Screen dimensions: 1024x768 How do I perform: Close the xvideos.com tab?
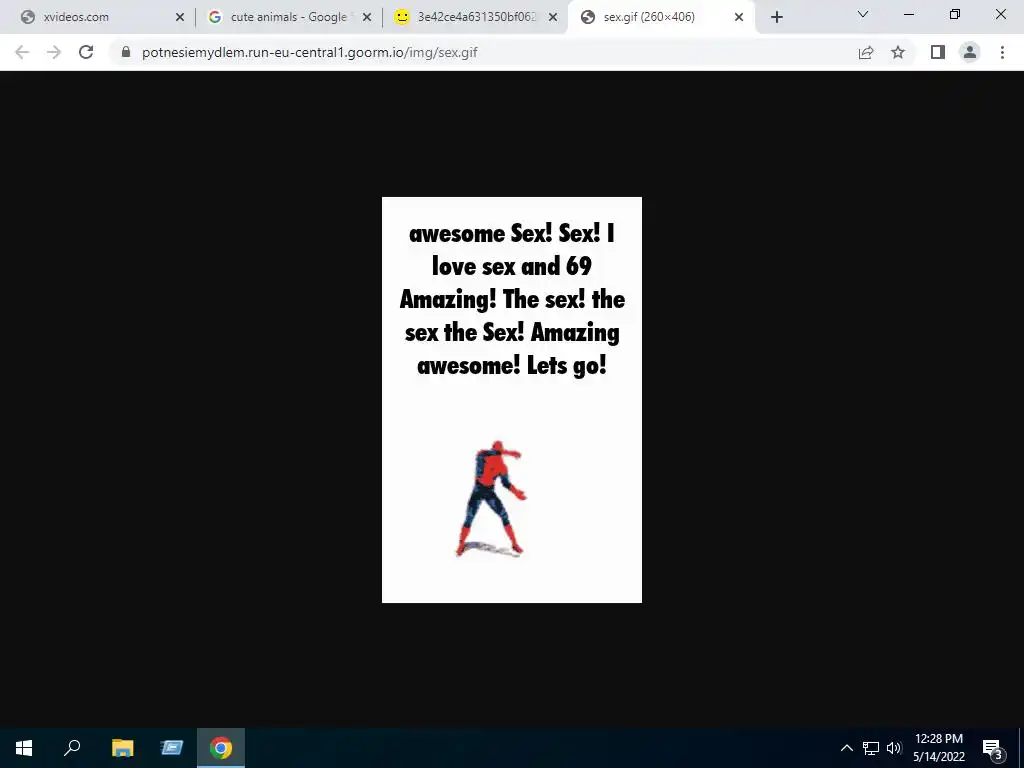pos(180,17)
